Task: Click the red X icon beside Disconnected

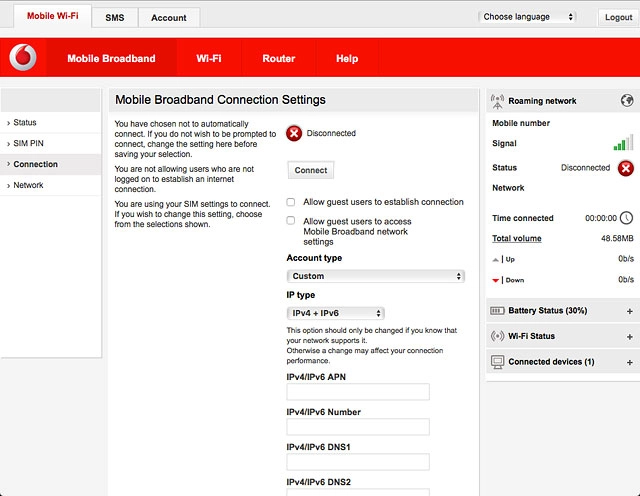Action: [294, 133]
